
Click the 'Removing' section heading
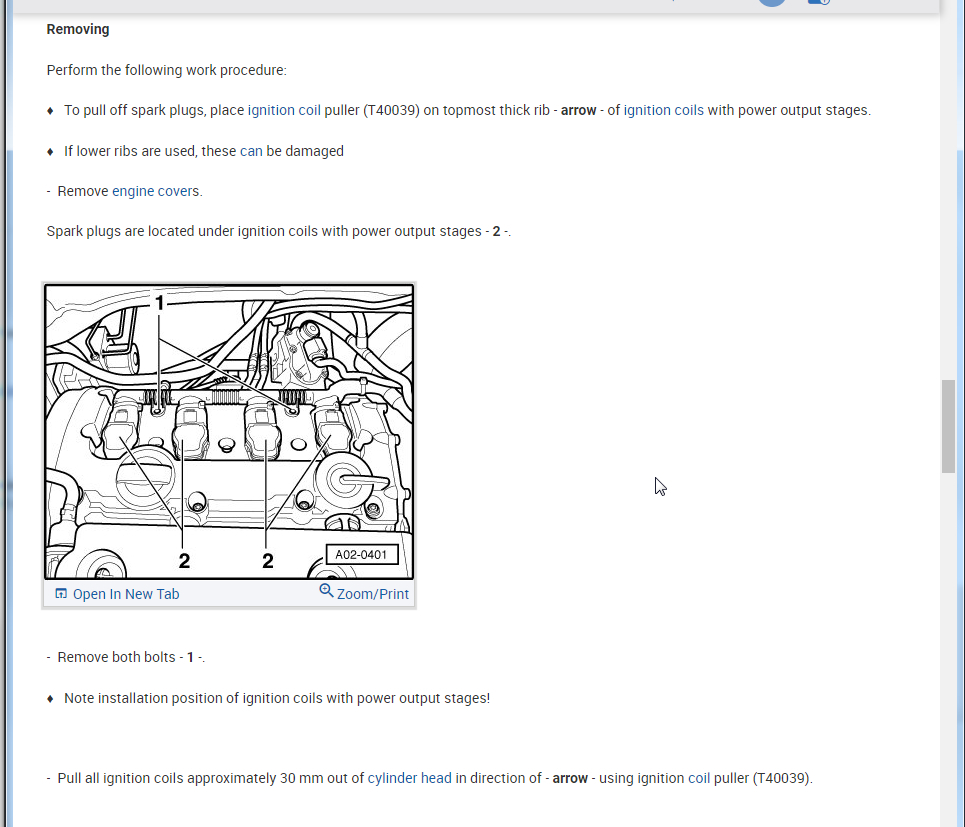click(78, 29)
